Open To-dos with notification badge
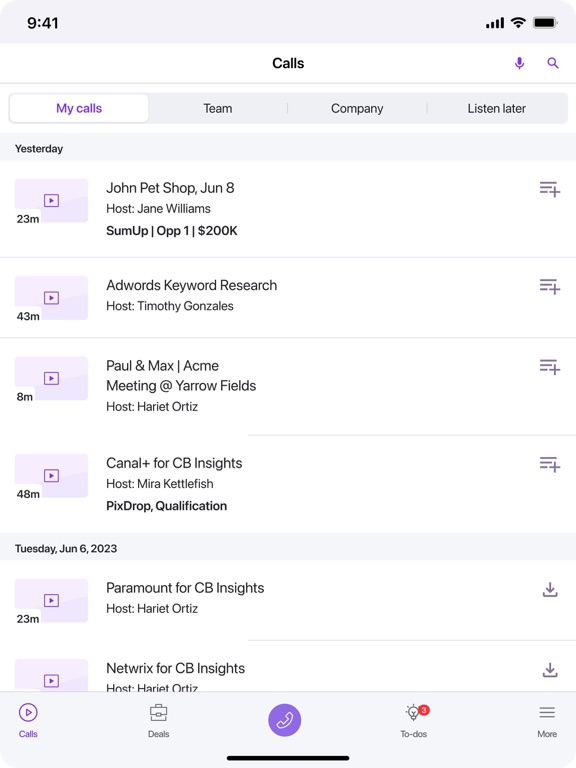Viewport: 576px width, 768px height. pyautogui.click(x=414, y=720)
